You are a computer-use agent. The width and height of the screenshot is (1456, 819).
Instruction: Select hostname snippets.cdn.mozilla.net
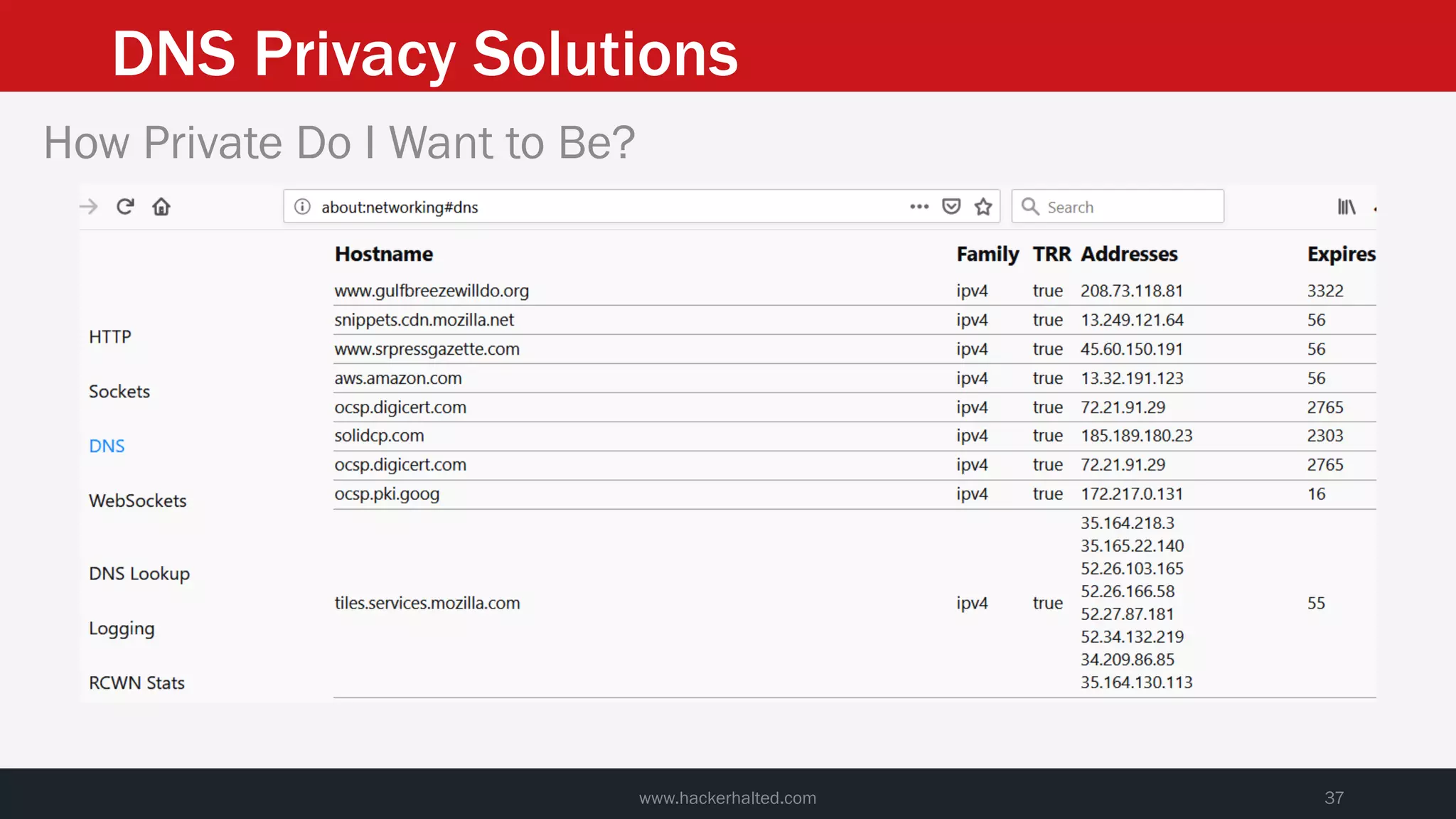(x=424, y=320)
